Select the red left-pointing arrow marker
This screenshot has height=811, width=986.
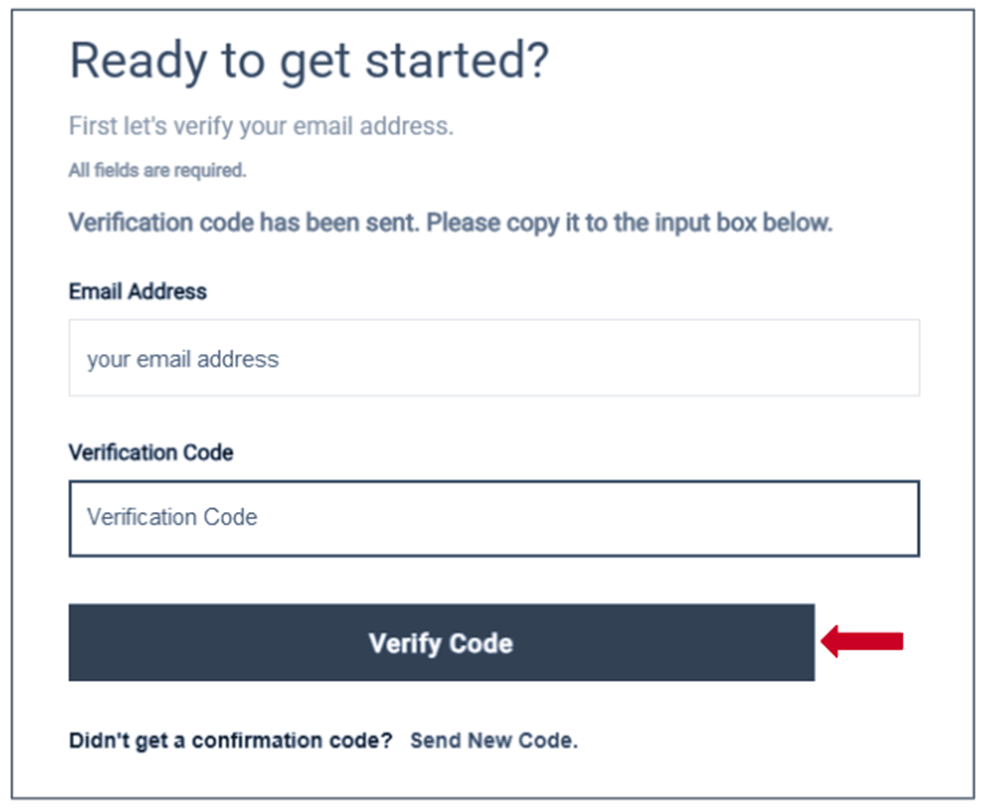[x=861, y=642]
